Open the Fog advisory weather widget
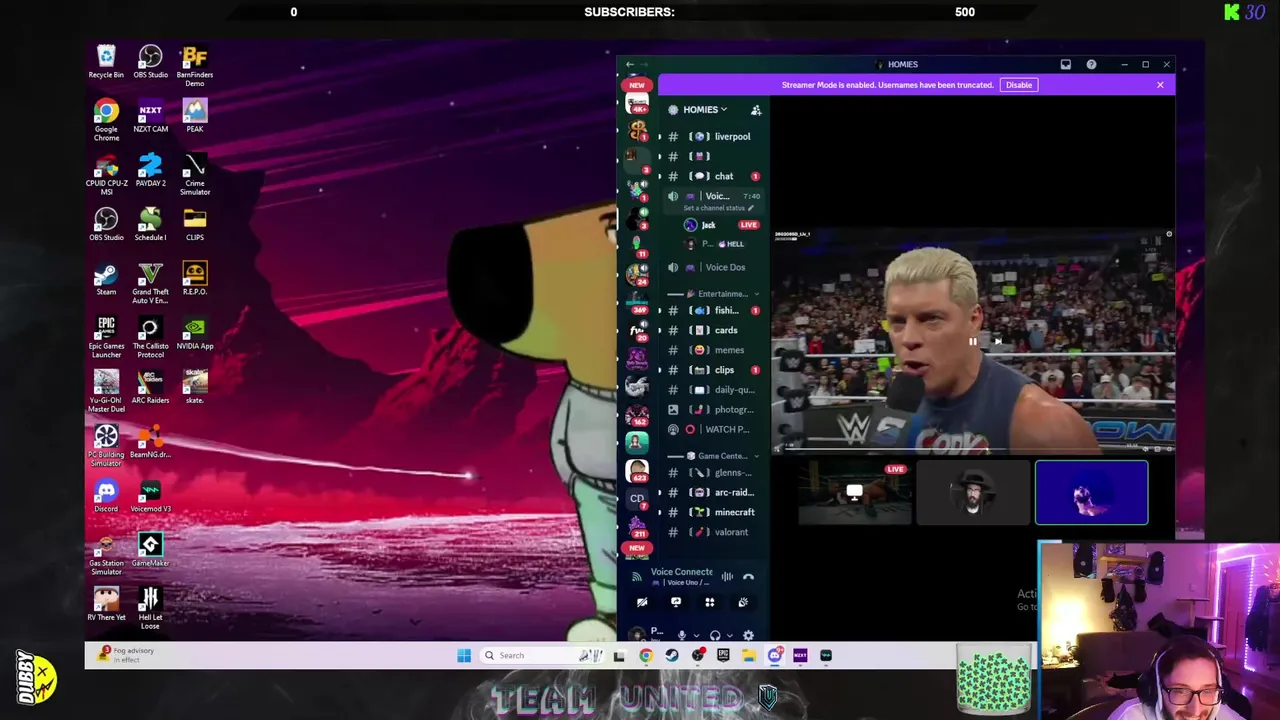1280x720 pixels. point(128,654)
